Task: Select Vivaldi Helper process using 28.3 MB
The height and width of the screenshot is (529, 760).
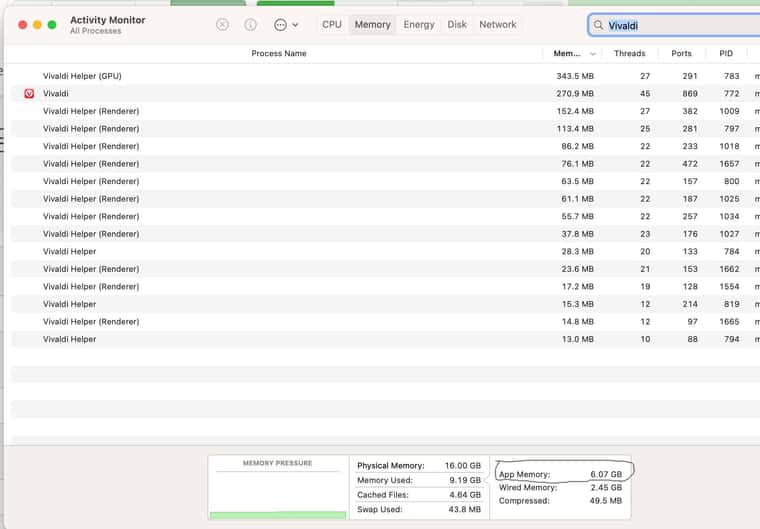Action: (x=385, y=251)
